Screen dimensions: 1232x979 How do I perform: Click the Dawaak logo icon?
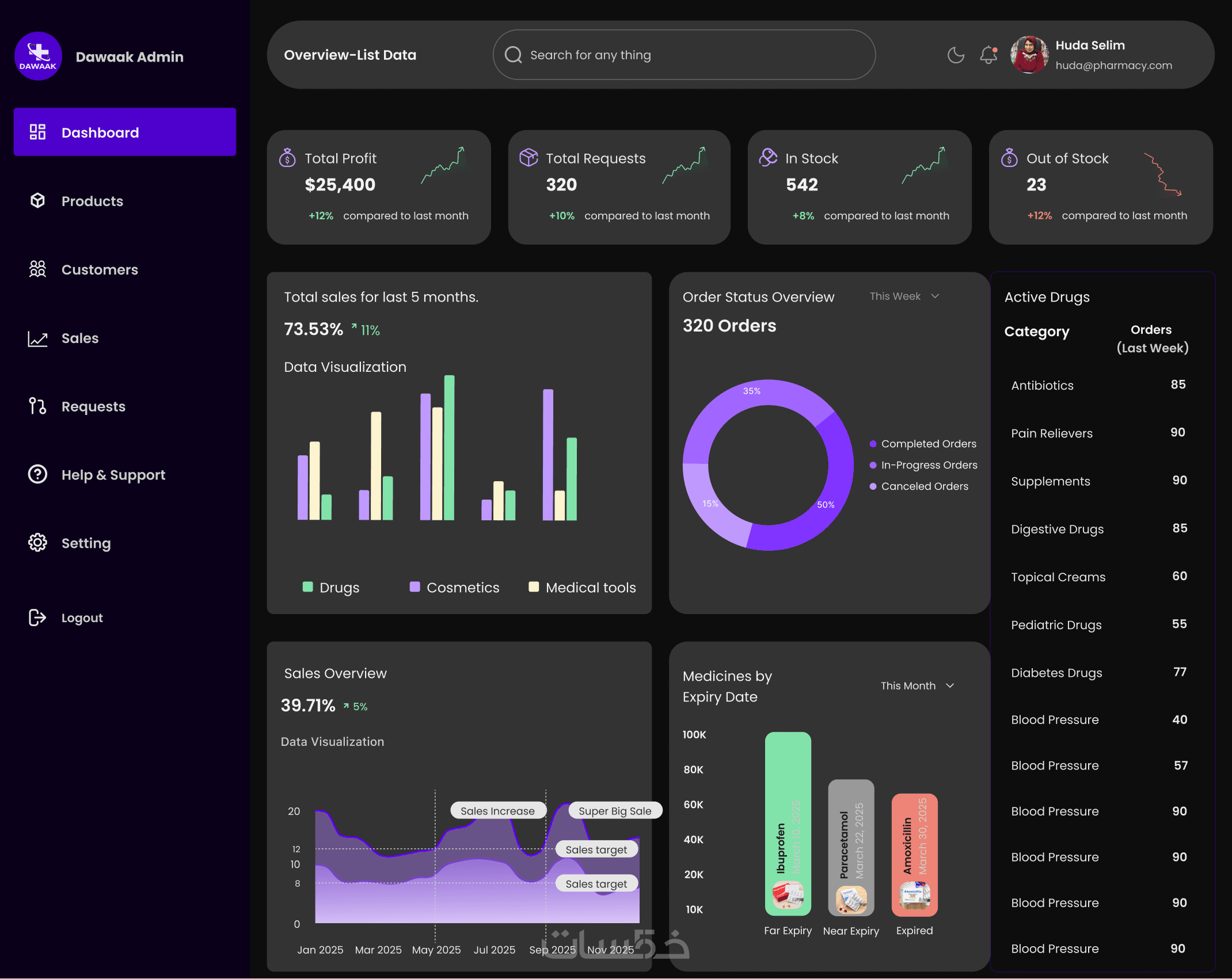(38, 56)
